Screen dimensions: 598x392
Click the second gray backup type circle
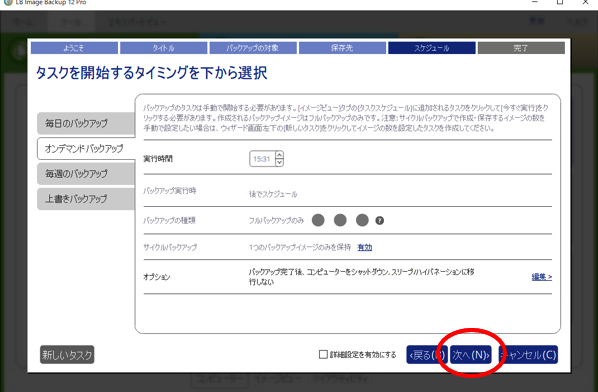(340, 220)
